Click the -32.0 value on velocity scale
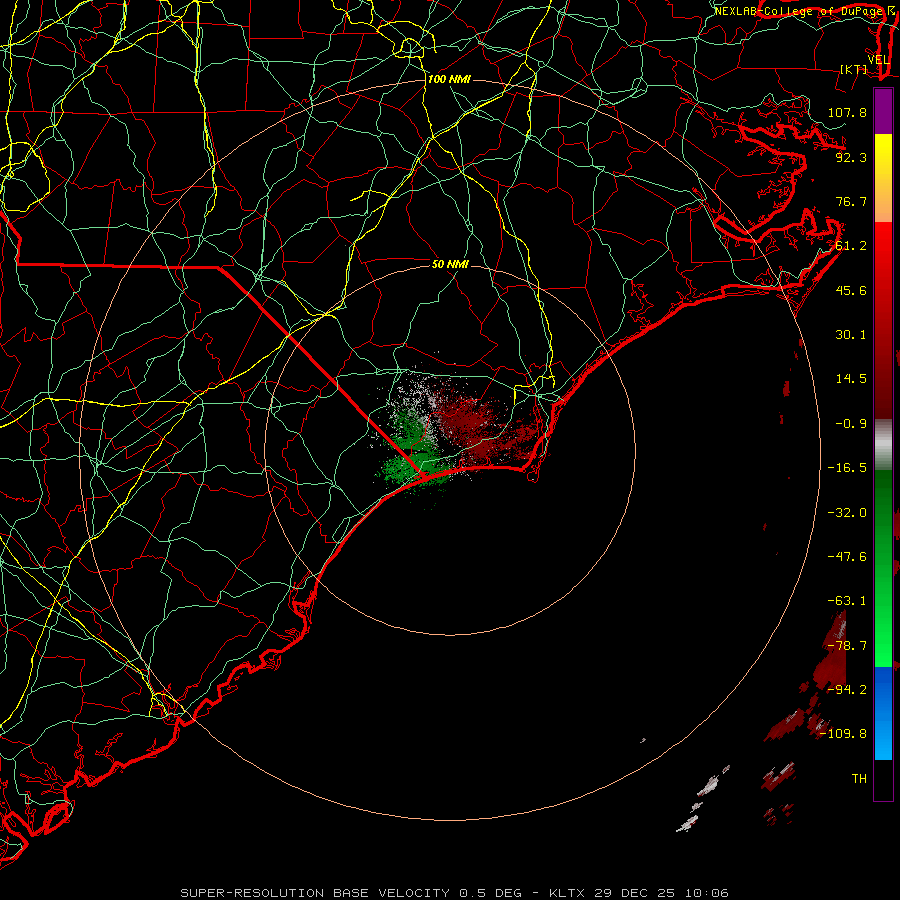 [847, 513]
